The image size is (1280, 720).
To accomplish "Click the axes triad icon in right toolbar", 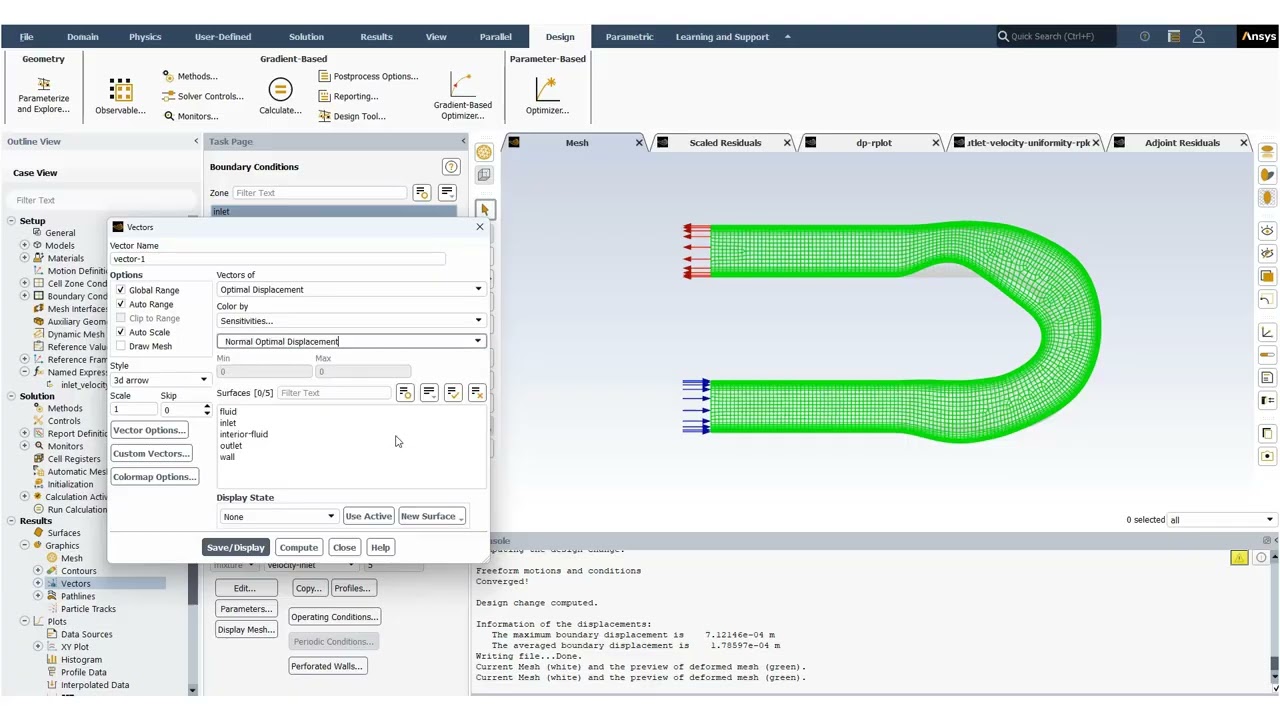I will (x=1267, y=332).
